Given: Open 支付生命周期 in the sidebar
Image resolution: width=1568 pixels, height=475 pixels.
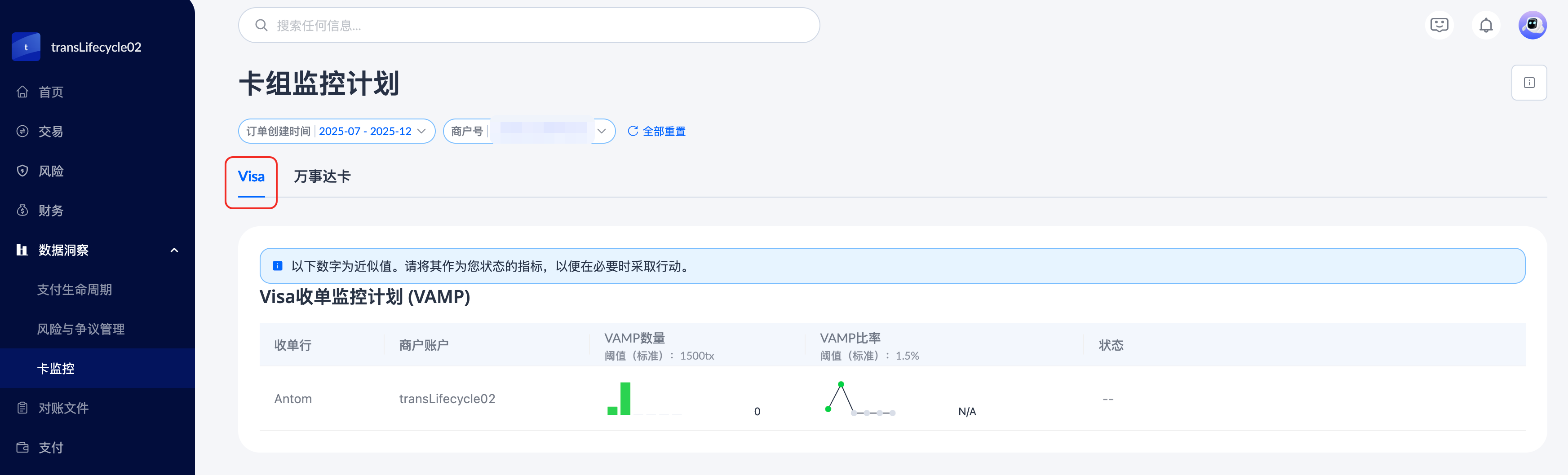Looking at the screenshot, I should click(x=74, y=290).
